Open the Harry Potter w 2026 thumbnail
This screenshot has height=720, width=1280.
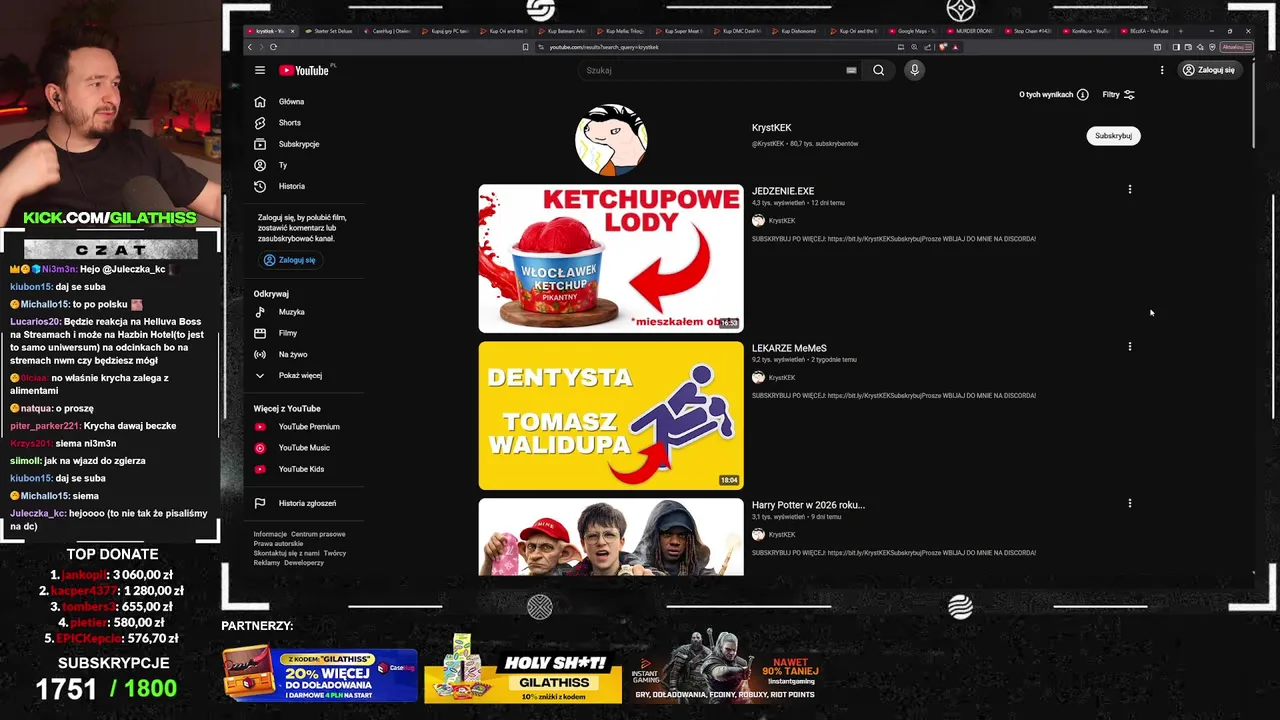(x=611, y=537)
